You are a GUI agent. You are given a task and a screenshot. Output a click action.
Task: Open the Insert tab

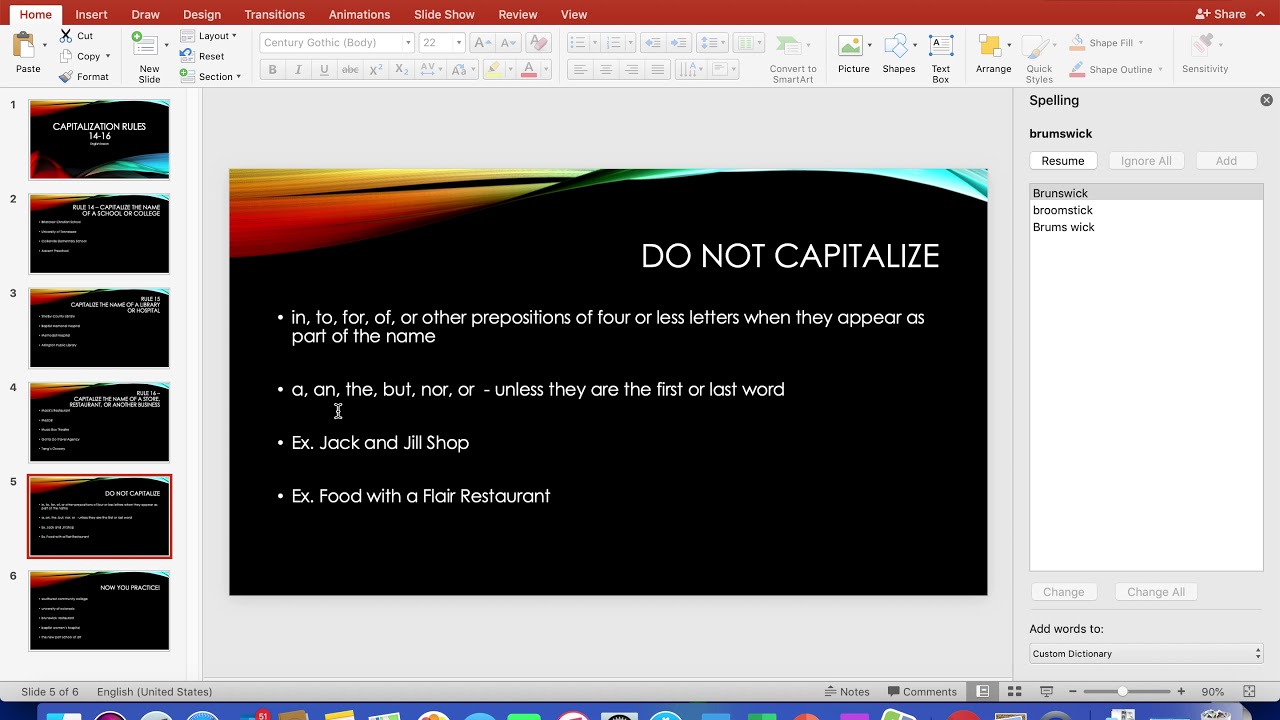[91, 15]
